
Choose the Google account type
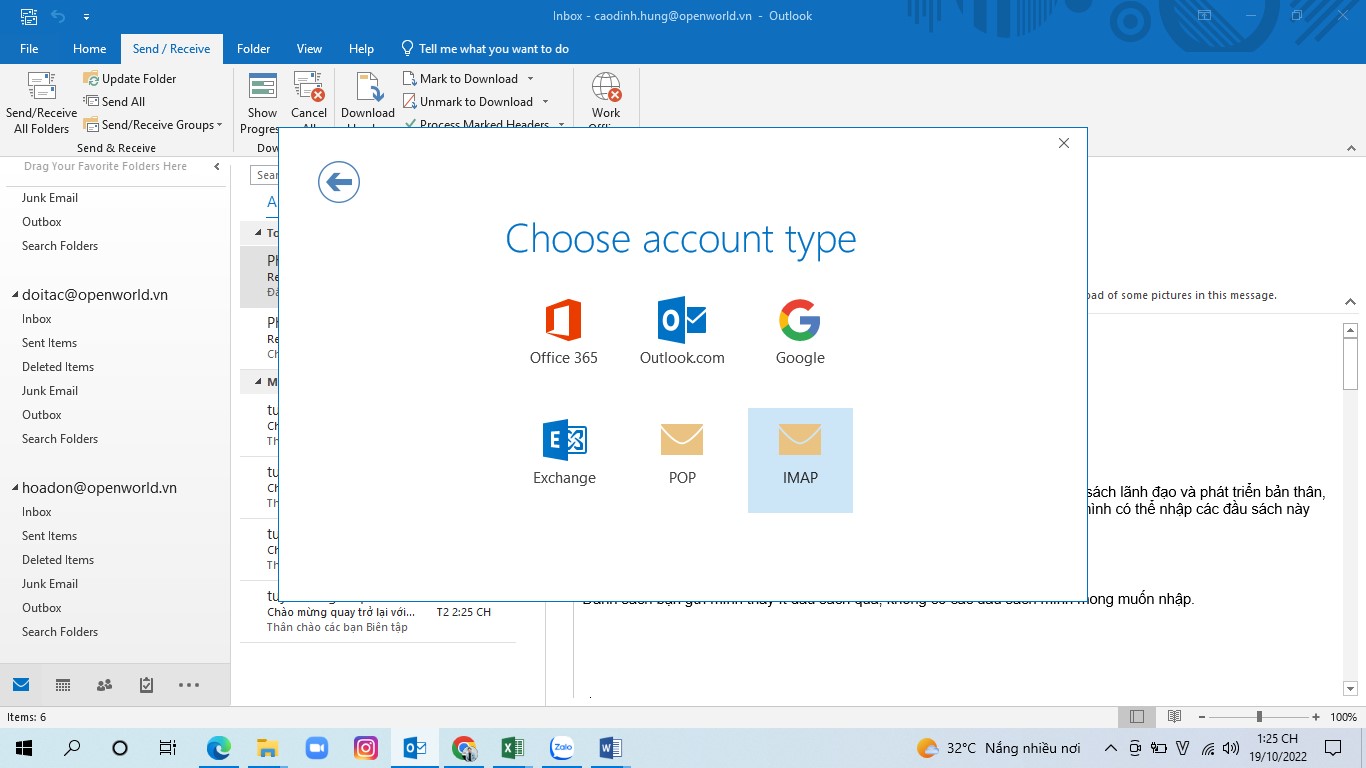point(800,333)
